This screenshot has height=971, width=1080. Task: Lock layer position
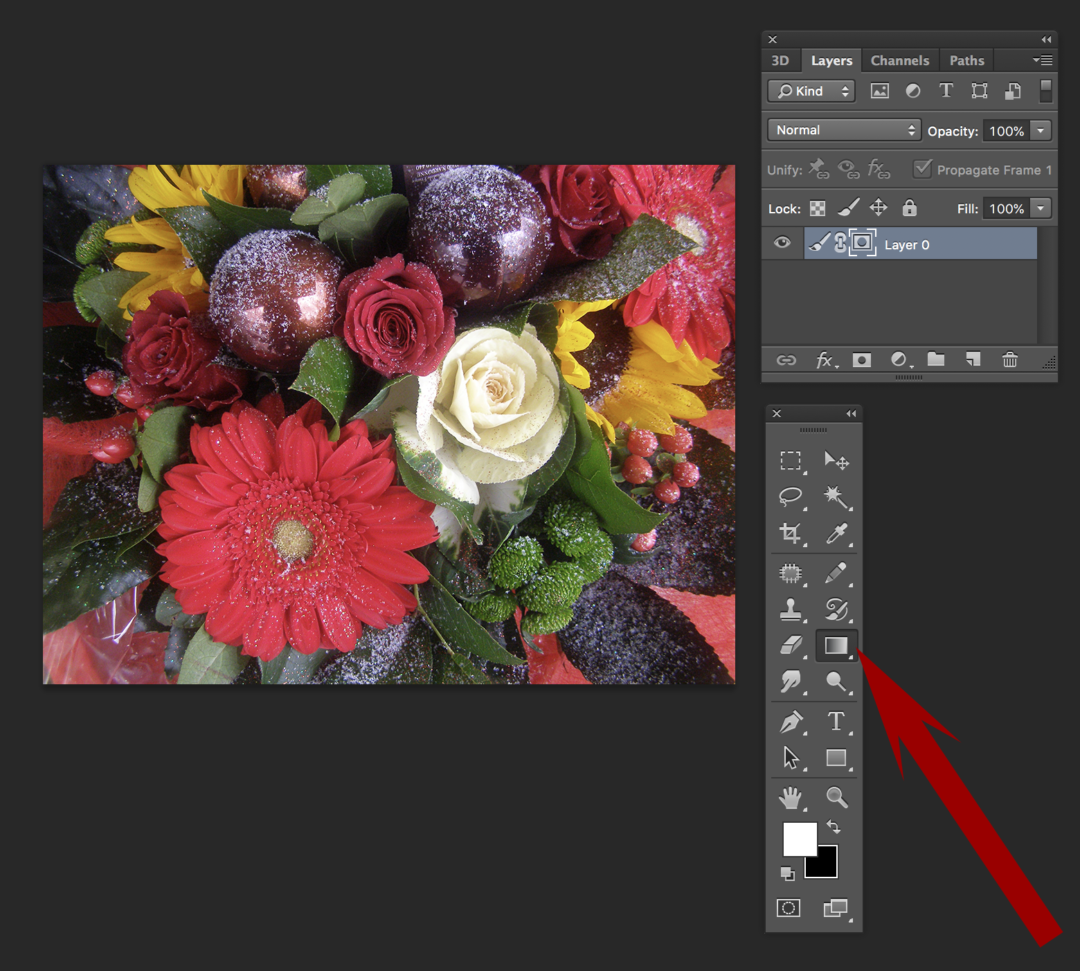[x=878, y=207]
